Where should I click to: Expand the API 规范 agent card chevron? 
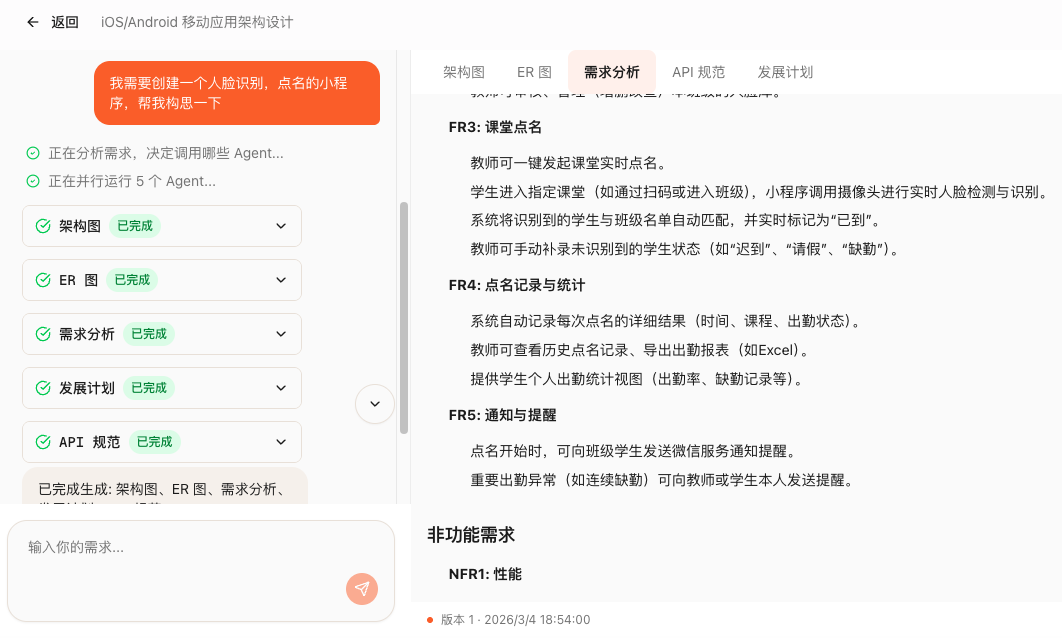(x=281, y=442)
